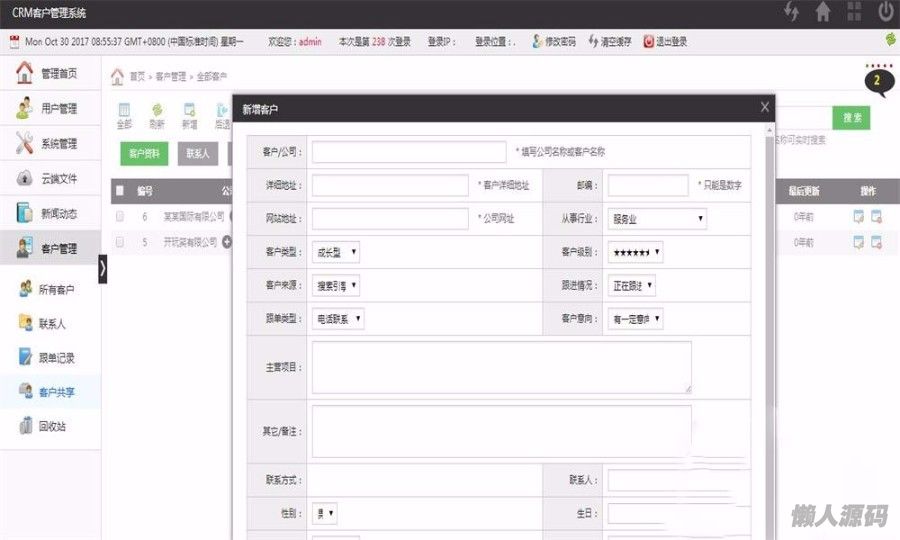Click the green 搜索 search button
900x540 pixels.
pos(852,118)
